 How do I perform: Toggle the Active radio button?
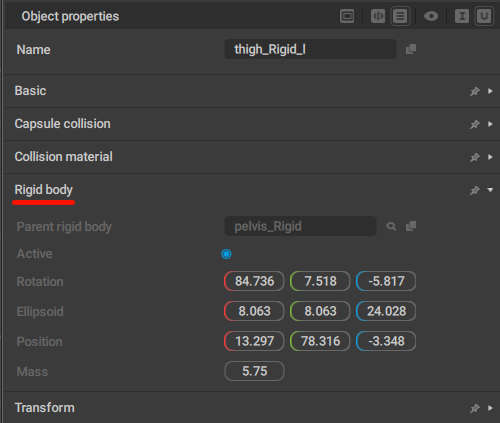226,254
